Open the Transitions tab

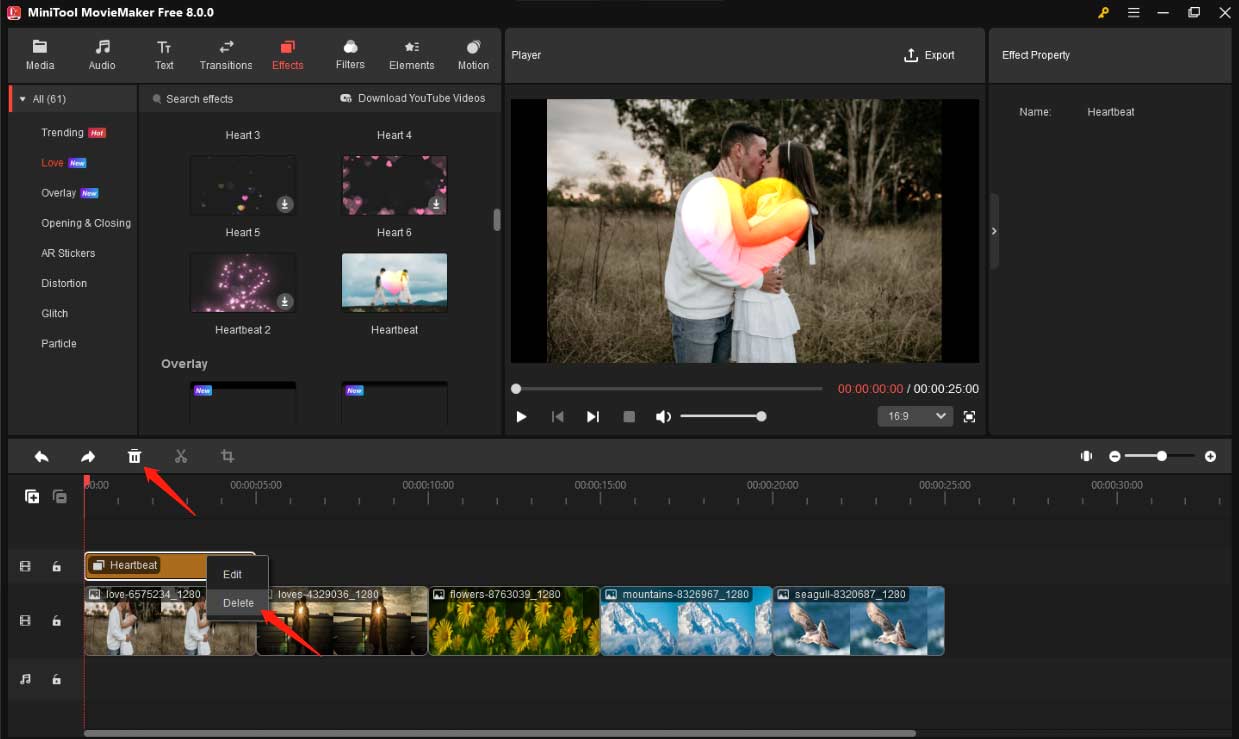(x=226, y=55)
